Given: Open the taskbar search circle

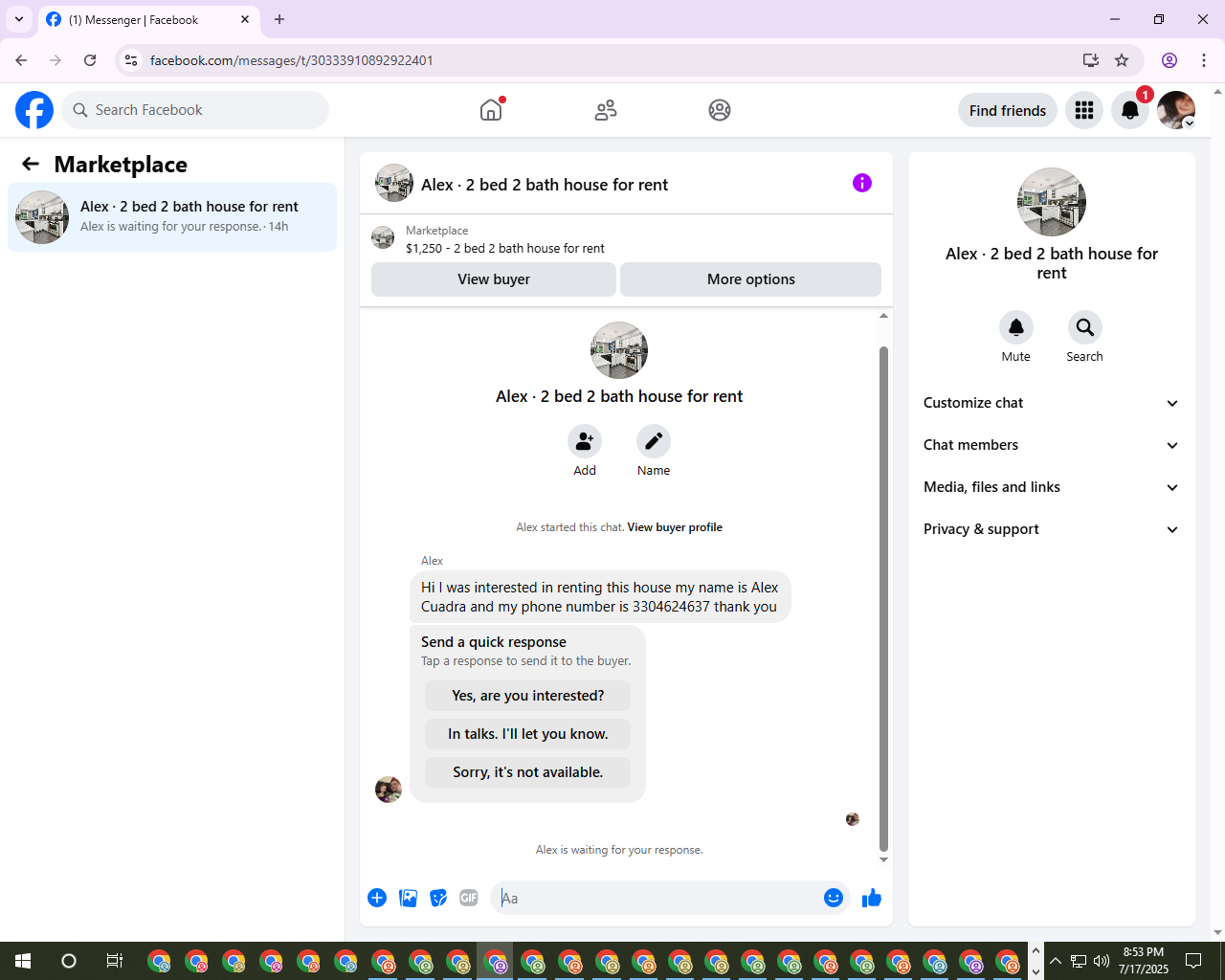Looking at the screenshot, I should point(69,961).
